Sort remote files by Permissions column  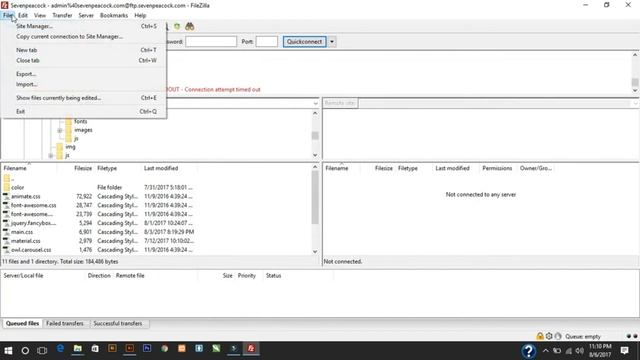pyautogui.click(x=497, y=168)
